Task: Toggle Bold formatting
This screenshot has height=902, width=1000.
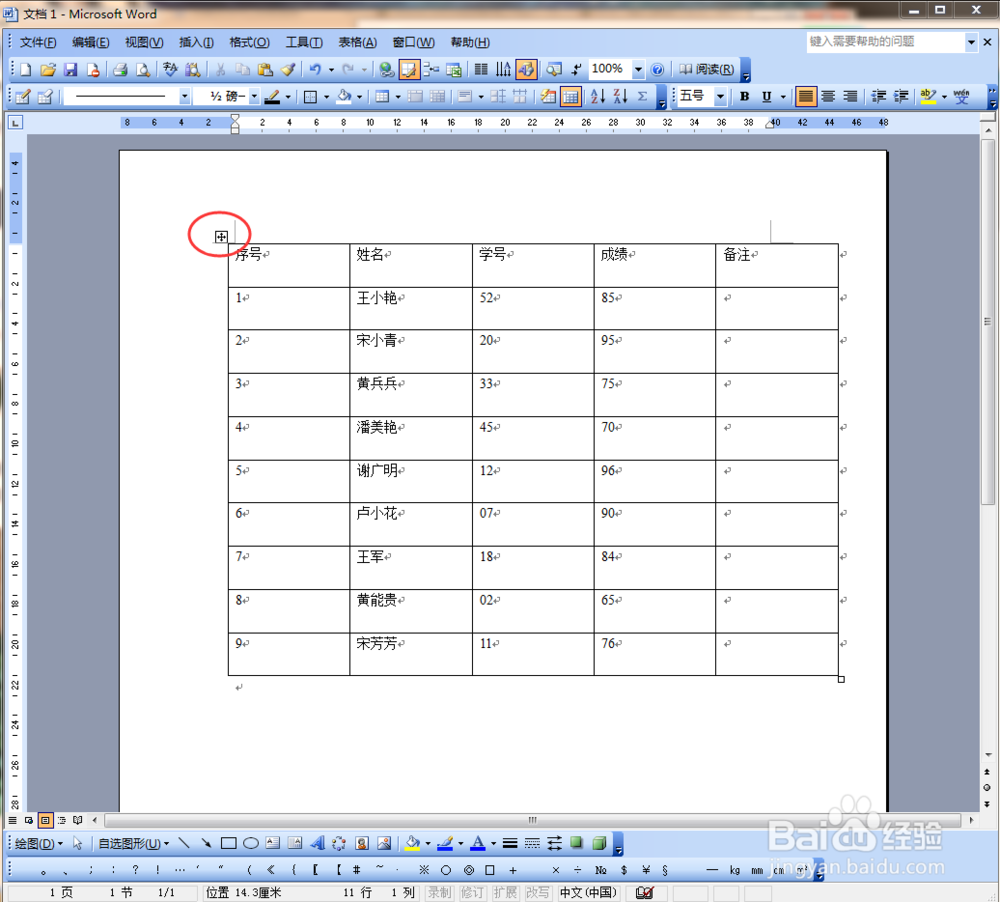Action: click(x=744, y=96)
